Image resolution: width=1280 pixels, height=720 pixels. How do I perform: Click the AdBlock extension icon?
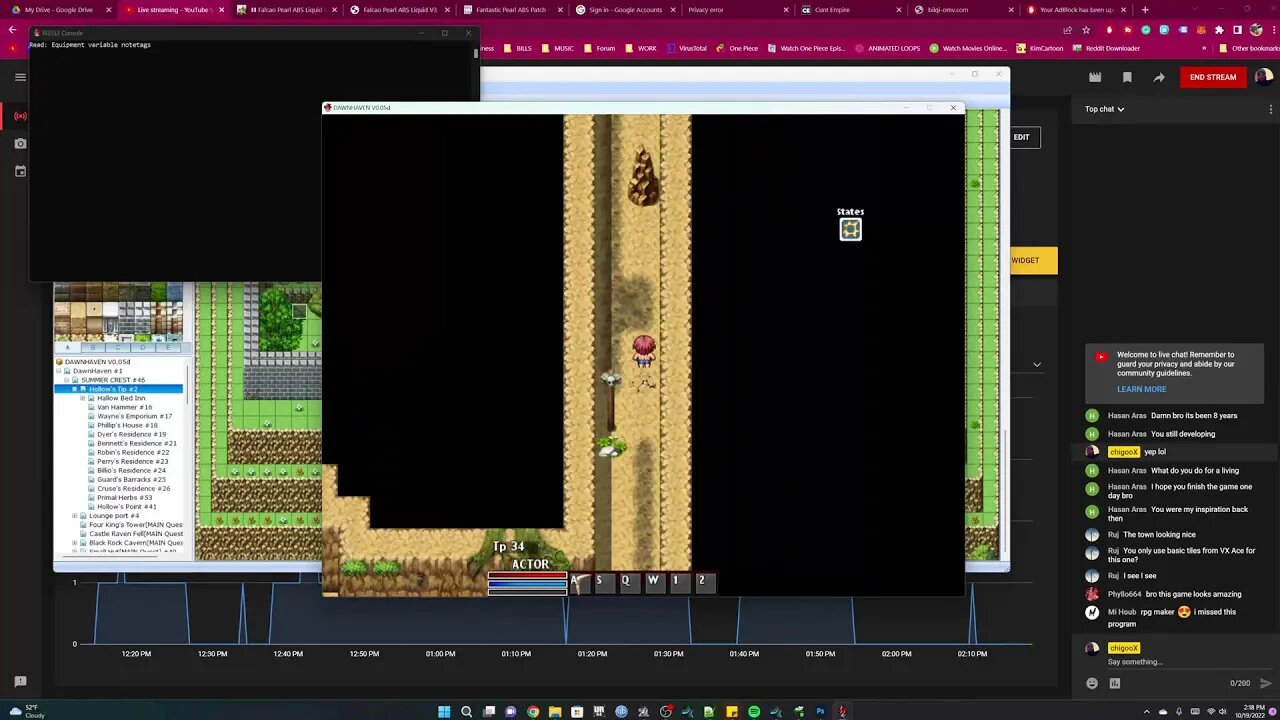pos(1109,30)
